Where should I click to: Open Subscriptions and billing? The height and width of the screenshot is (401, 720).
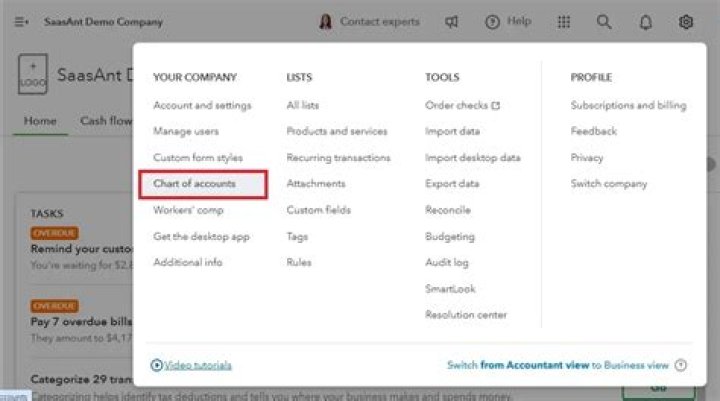tap(628, 105)
